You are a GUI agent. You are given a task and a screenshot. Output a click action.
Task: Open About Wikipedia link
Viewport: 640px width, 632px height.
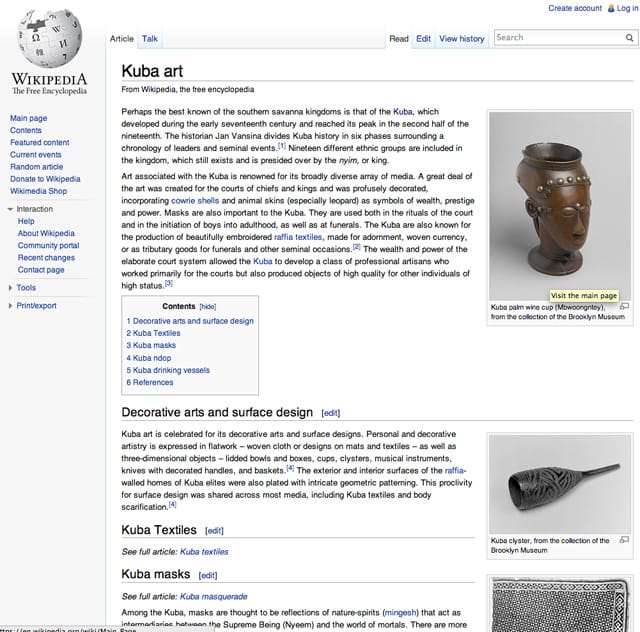click(46, 233)
